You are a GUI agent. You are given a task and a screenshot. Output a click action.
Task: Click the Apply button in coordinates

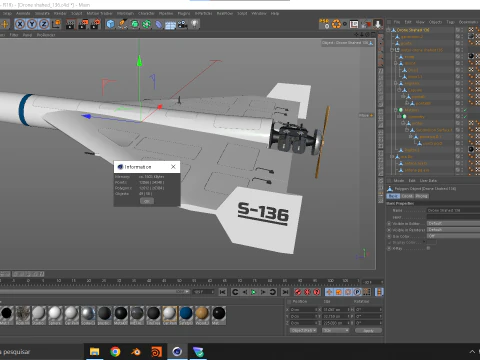coord(368,331)
